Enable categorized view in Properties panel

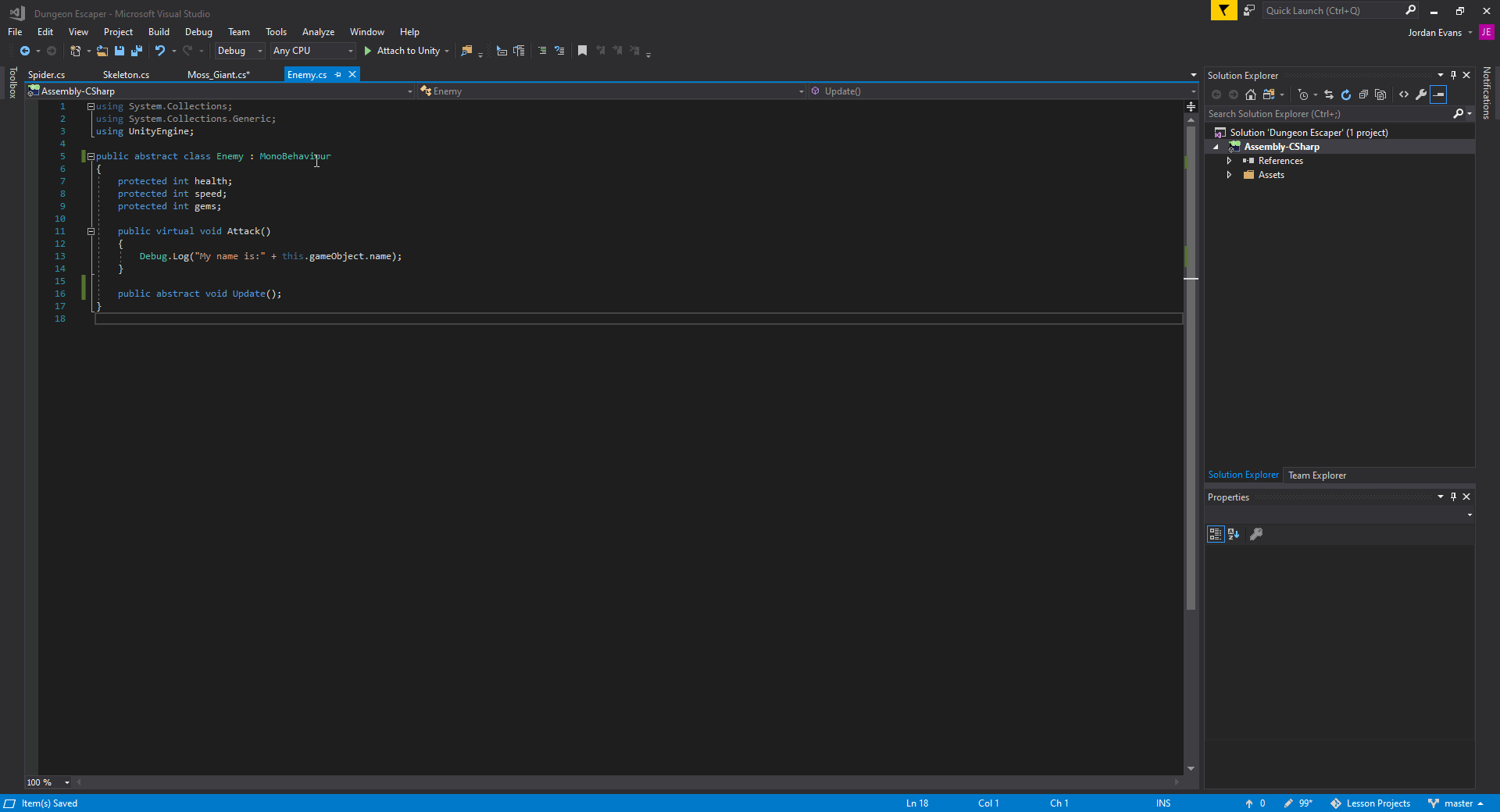pos(1216,534)
